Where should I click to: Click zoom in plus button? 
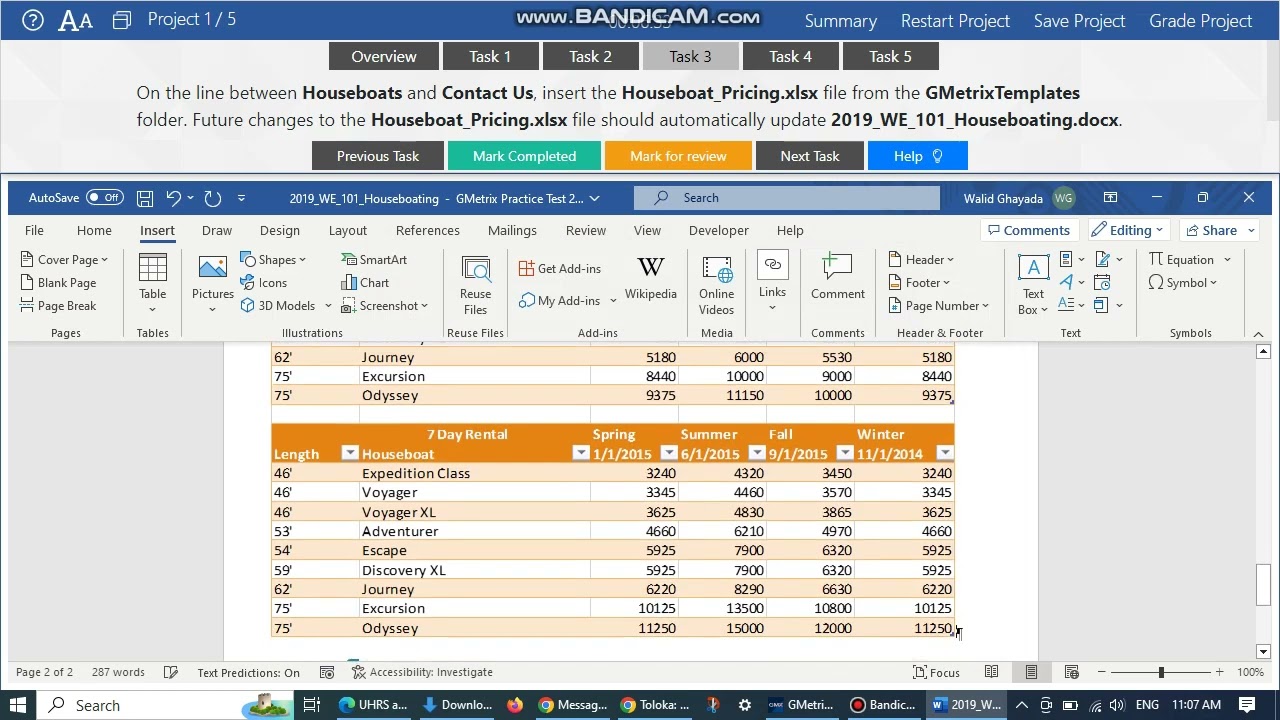(x=1219, y=672)
